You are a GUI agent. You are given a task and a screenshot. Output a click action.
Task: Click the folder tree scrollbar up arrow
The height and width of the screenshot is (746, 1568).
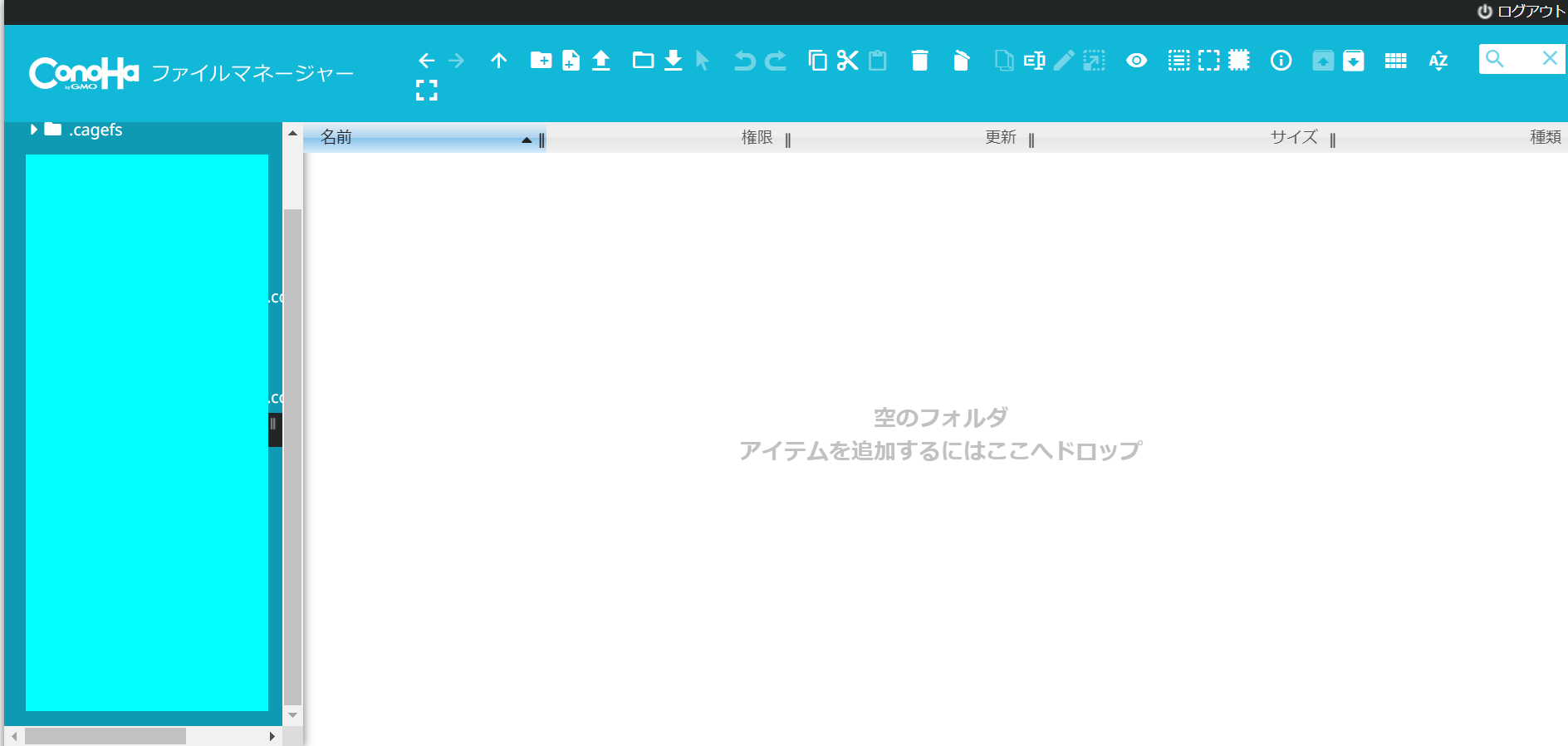292,133
